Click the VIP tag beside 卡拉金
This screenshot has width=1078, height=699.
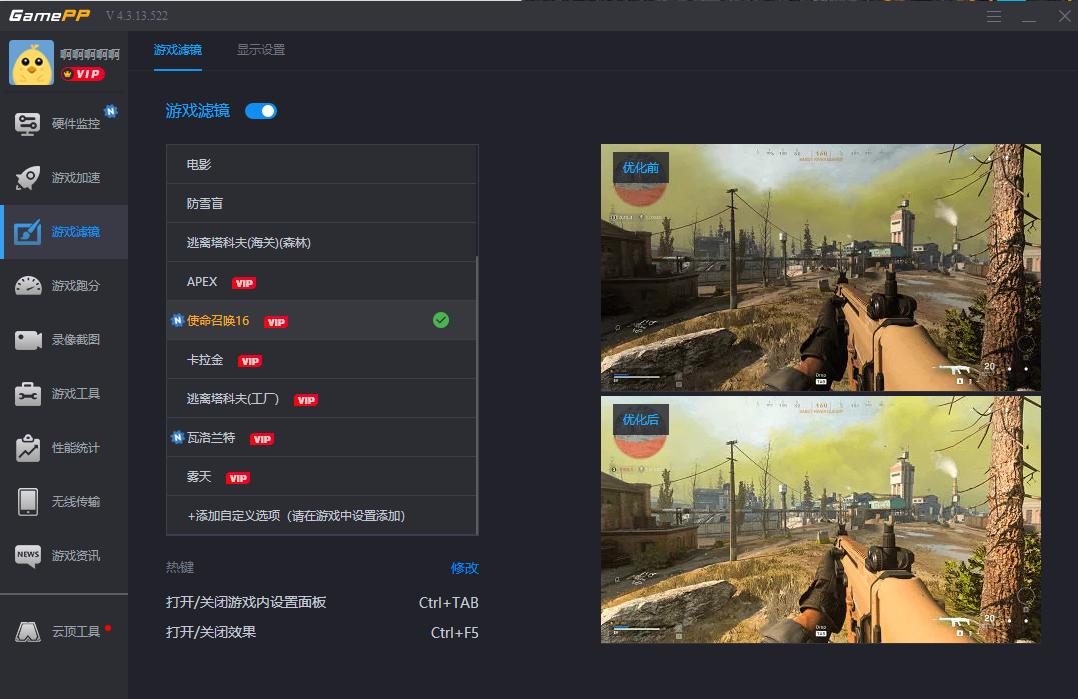coord(250,361)
